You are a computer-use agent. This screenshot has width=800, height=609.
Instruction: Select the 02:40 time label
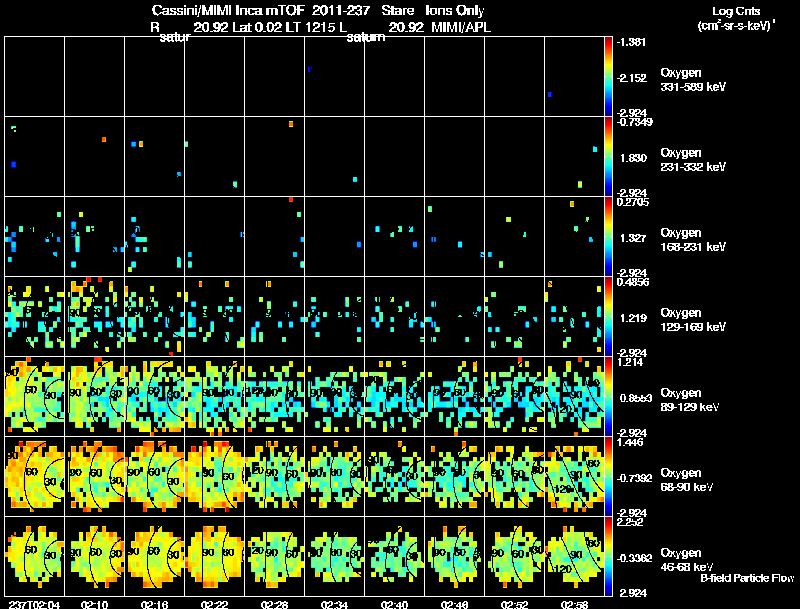click(394, 605)
